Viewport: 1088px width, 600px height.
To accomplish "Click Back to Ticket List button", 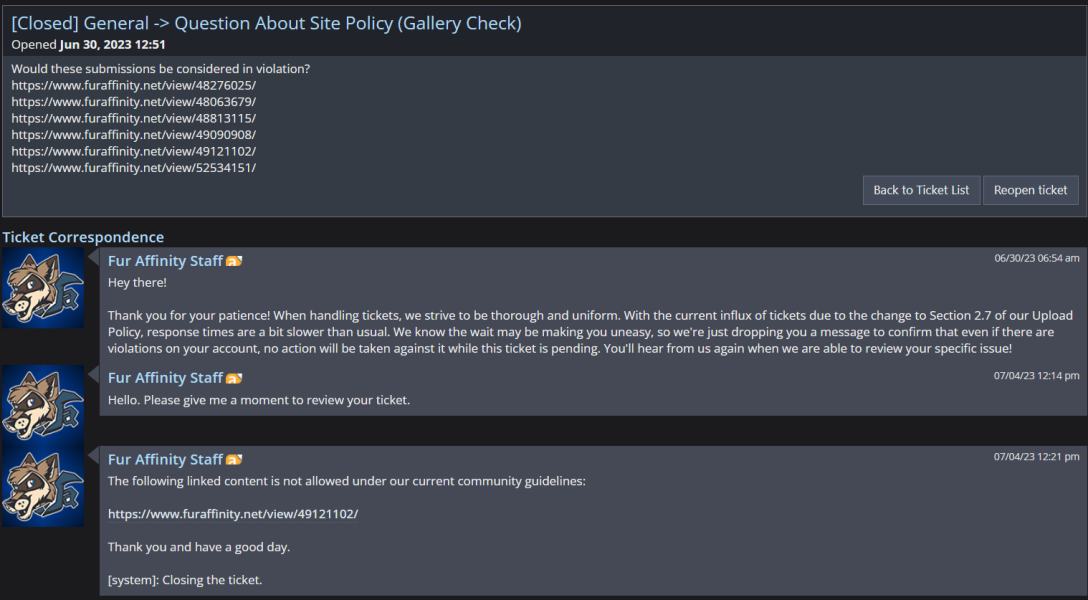I will pyautogui.click(x=921, y=190).
